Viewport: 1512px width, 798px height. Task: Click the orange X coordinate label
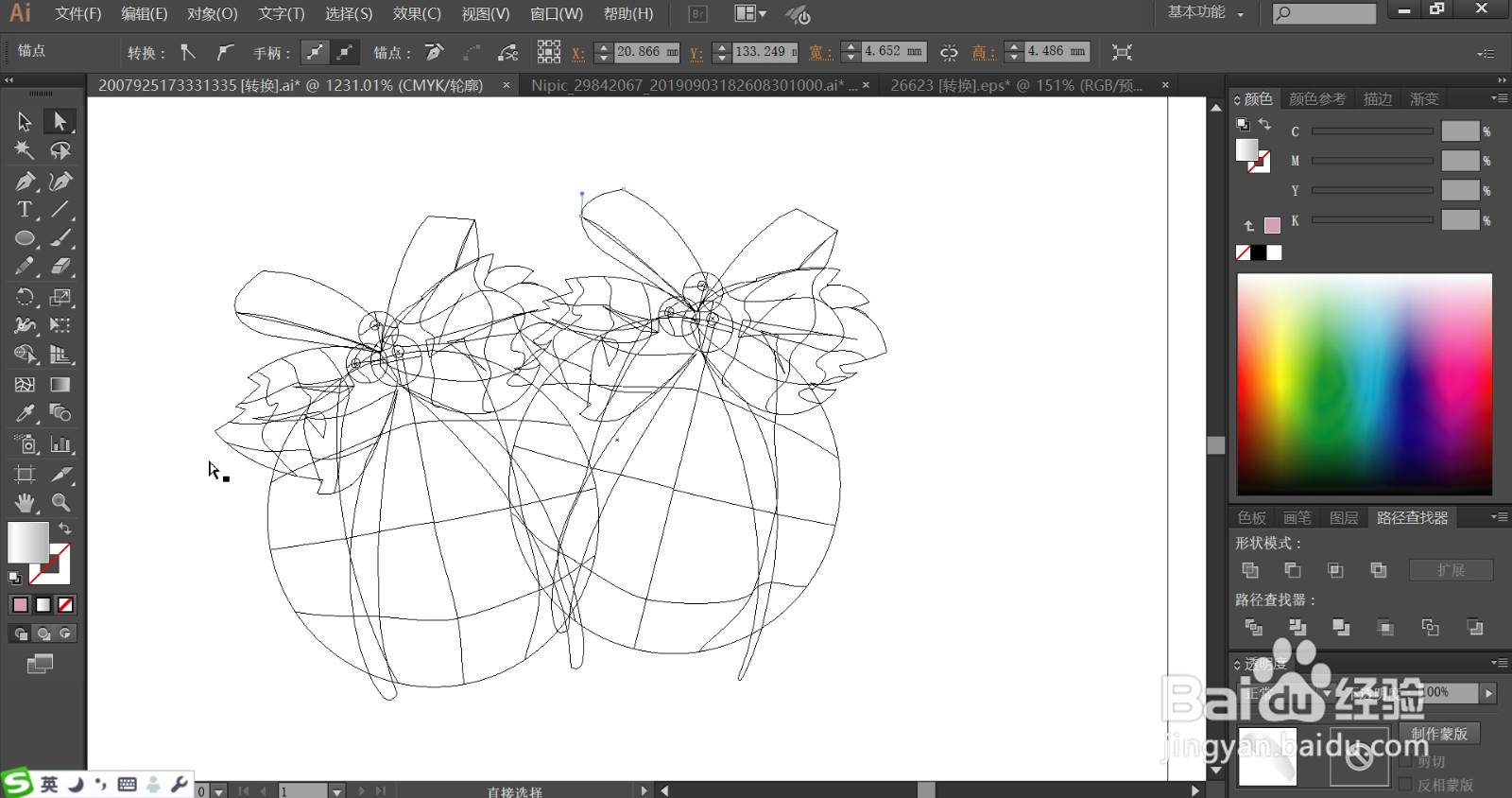[577, 53]
